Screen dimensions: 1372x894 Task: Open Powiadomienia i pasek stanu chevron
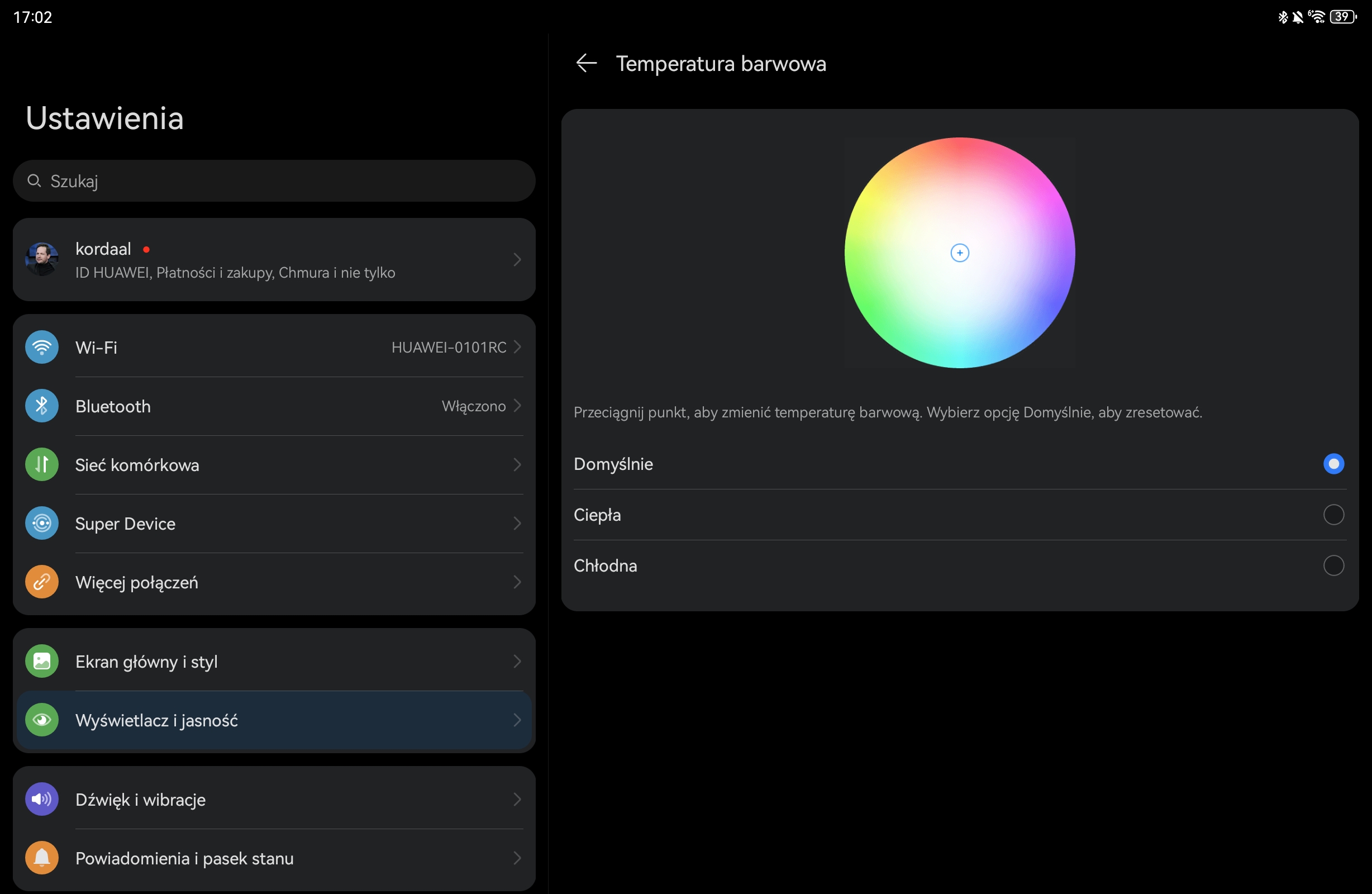[517, 858]
